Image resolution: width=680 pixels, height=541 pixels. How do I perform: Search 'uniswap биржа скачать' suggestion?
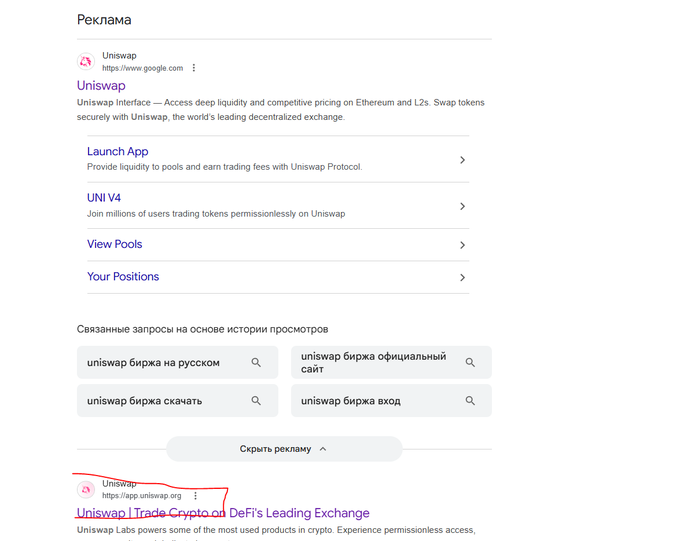click(x=177, y=400)
